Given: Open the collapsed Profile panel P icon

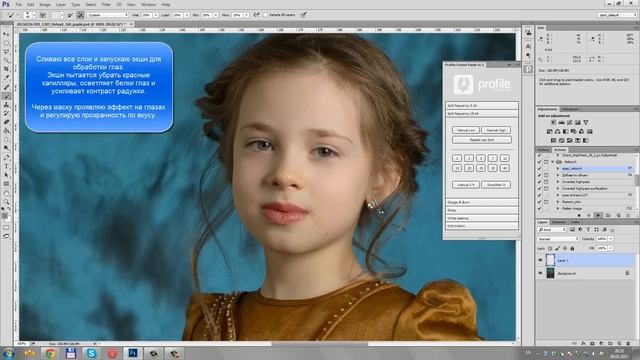Looking at the screenshot, I should 528,69.
